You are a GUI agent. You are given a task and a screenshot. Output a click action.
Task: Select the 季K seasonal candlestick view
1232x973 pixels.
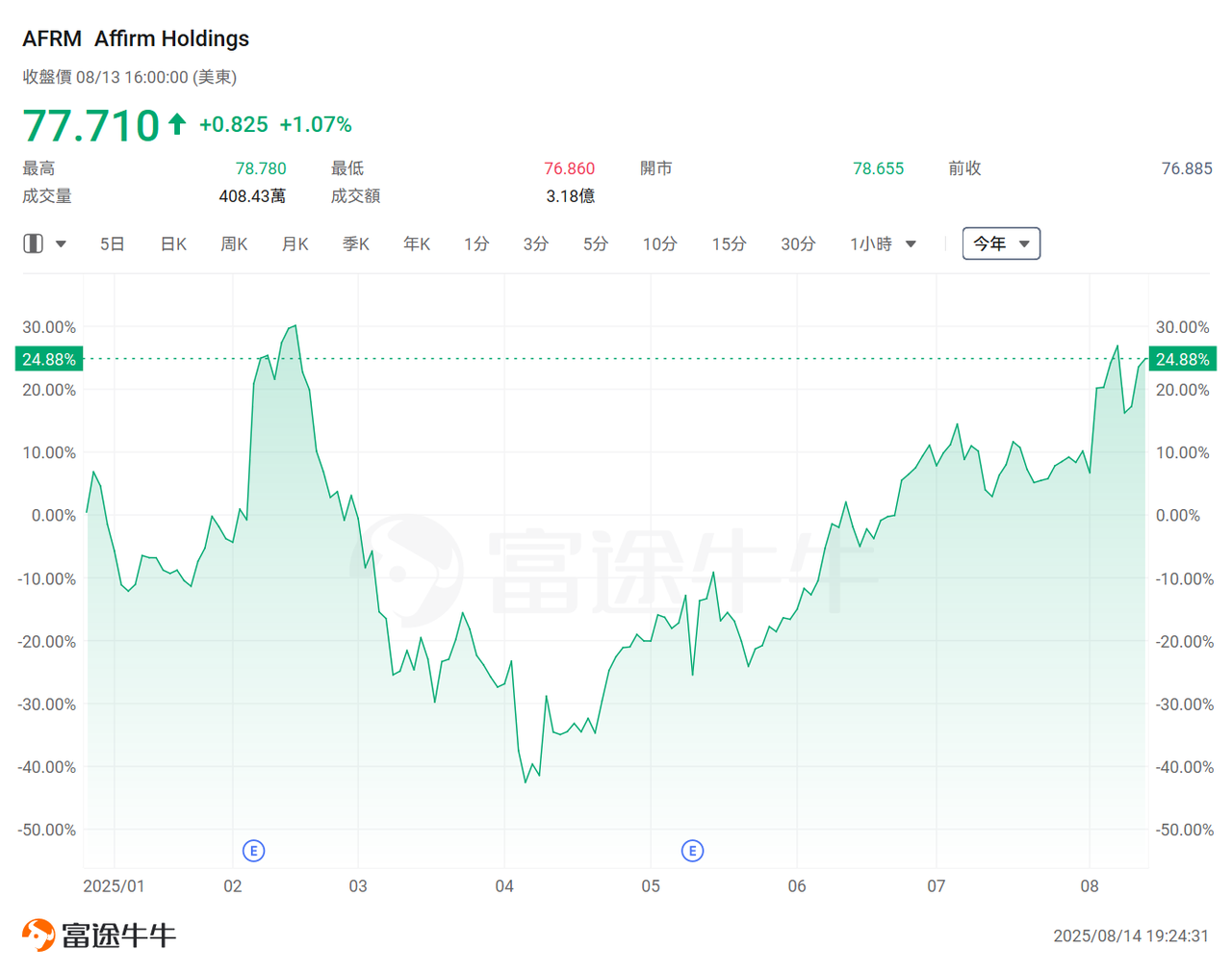(x=355, y=243)
